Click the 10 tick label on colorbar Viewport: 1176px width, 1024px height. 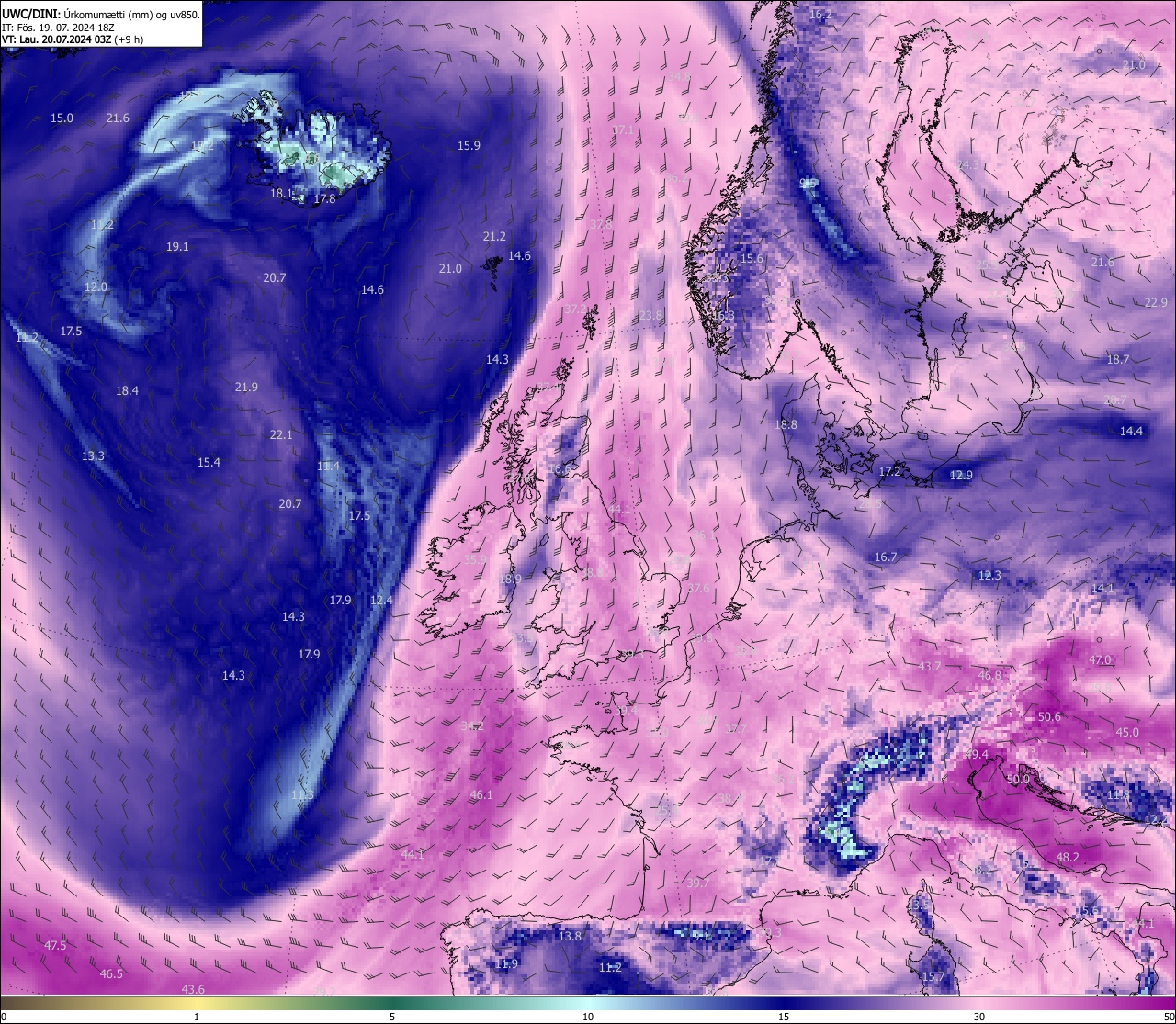pyautogui.click(x=588, y=1017)
